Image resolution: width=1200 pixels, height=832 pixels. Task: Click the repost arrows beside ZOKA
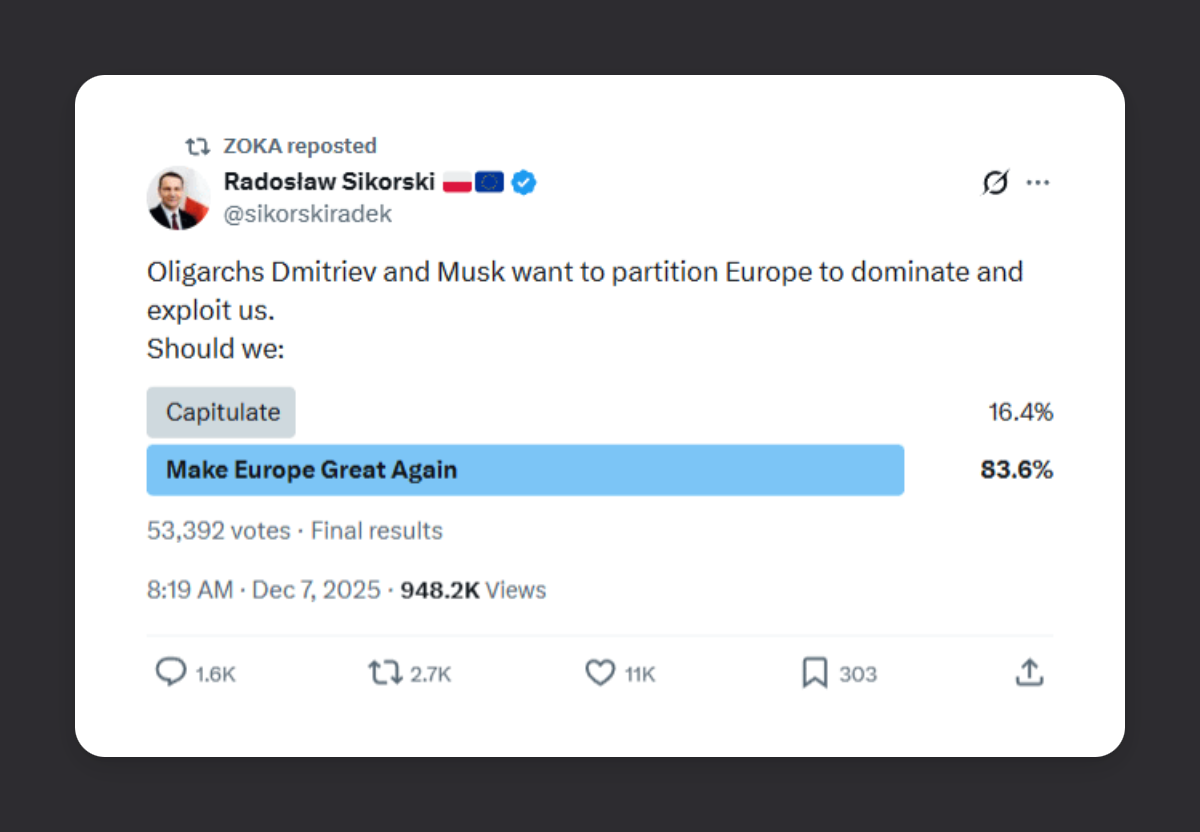[197, 146]
